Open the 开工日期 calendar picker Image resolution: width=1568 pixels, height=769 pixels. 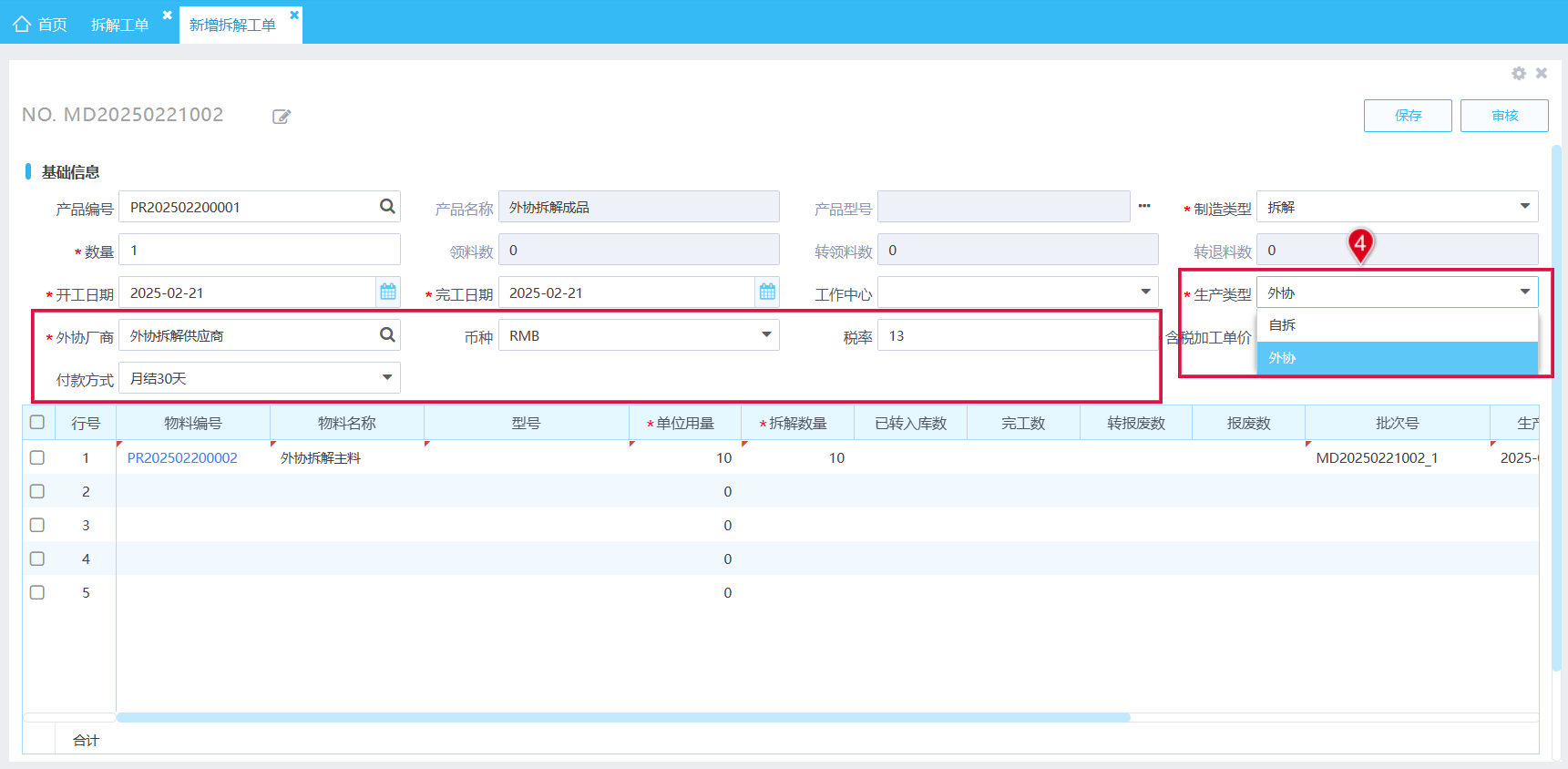pos(388,292)
